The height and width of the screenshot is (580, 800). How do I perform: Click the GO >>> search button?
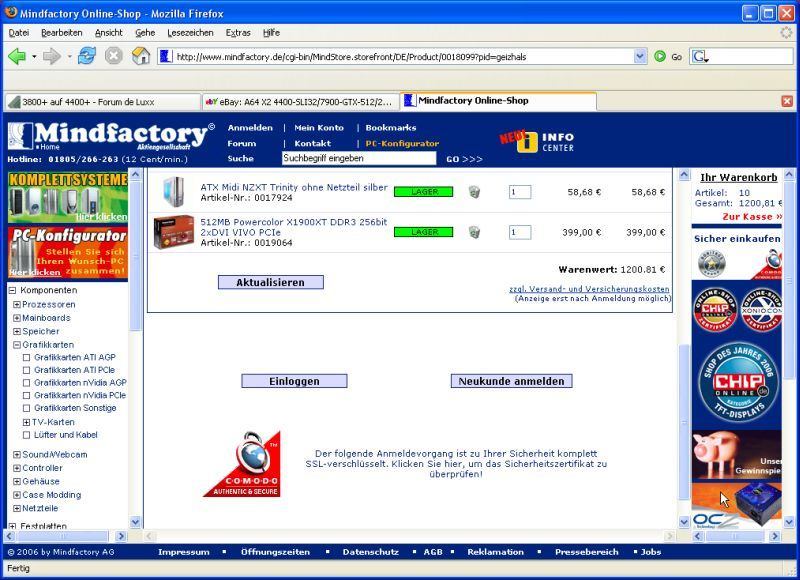(464, 159)
